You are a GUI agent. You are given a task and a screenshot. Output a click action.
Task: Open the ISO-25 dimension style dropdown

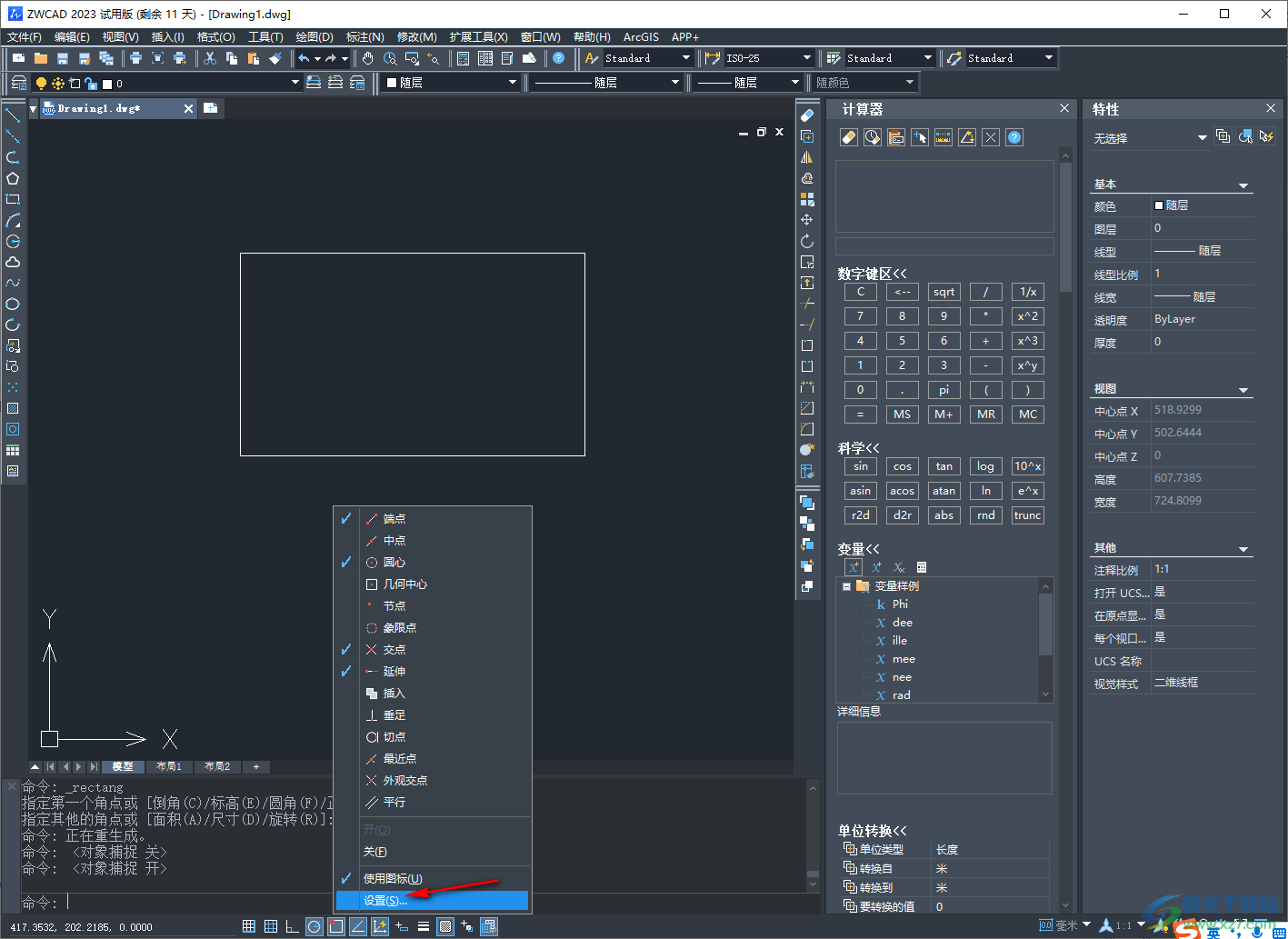pyautogui.click(x=768, y=58)
